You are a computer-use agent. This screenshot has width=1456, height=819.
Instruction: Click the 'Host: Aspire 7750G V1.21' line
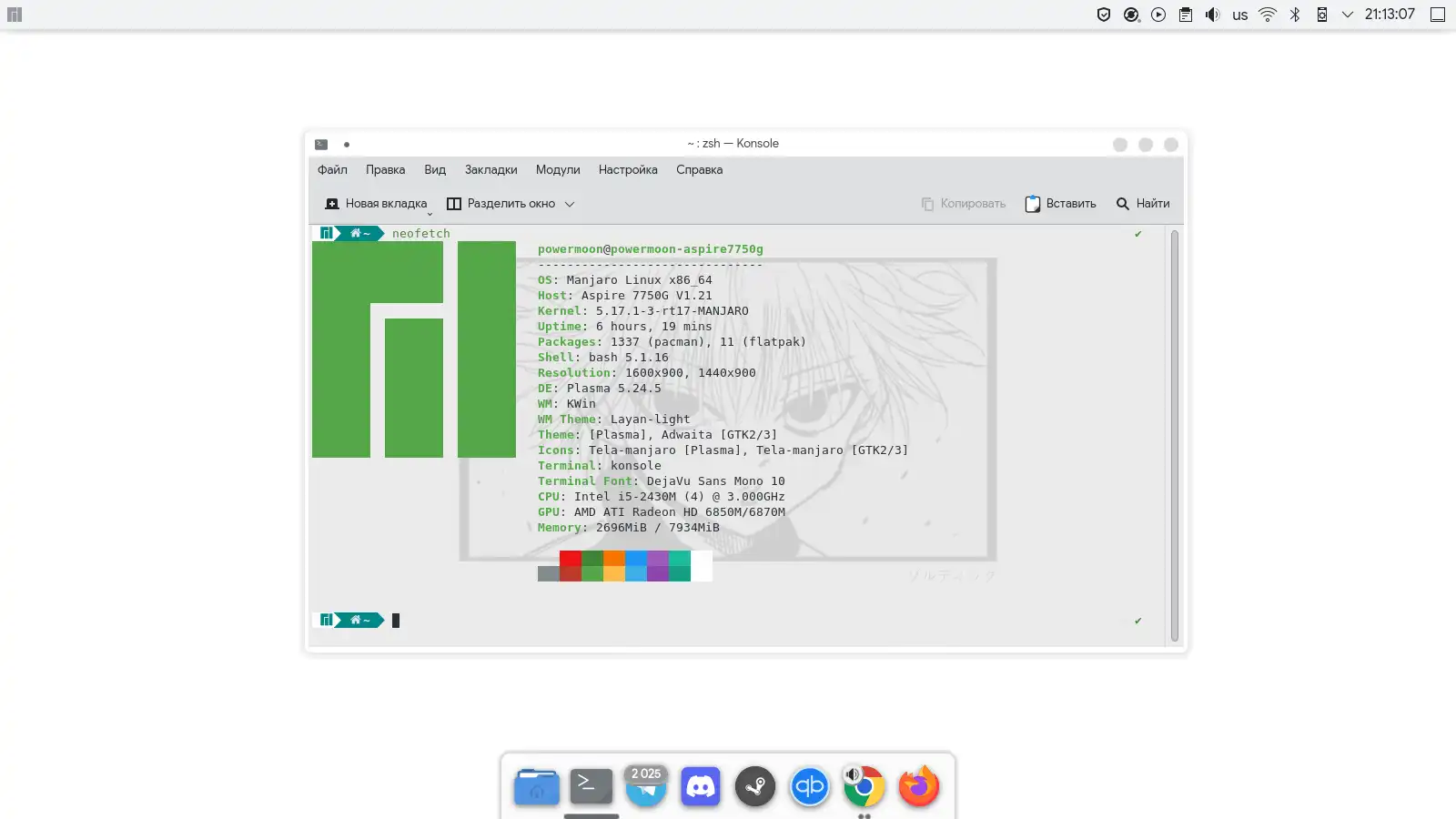[625, 296]
